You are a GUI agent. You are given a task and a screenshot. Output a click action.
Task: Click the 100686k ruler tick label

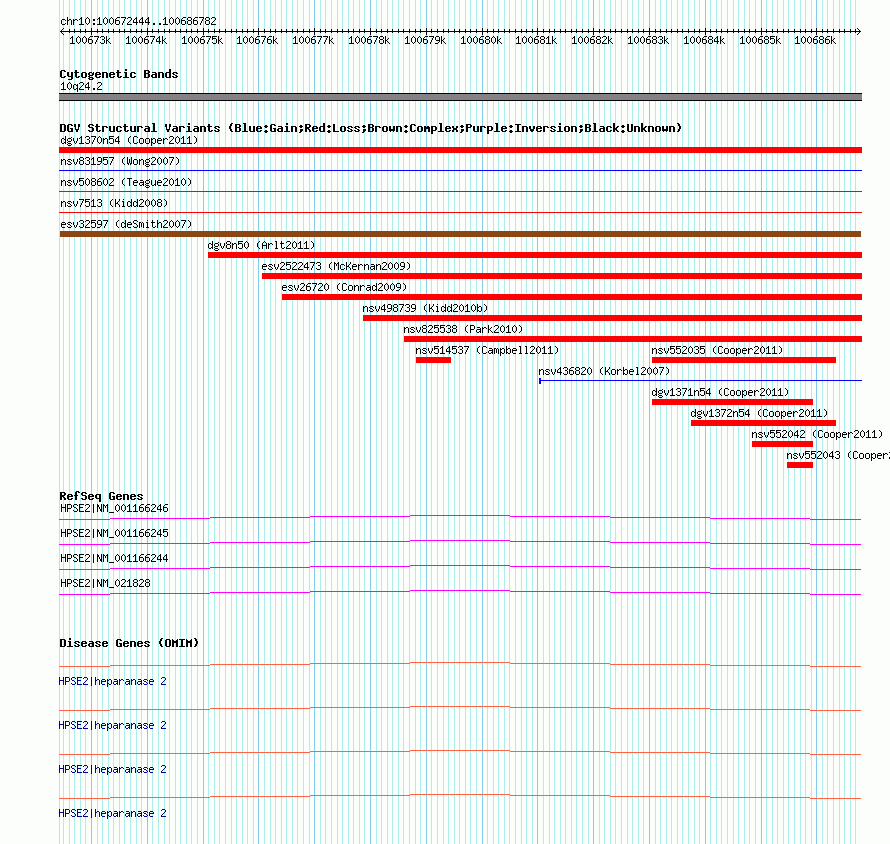(815, 40)
